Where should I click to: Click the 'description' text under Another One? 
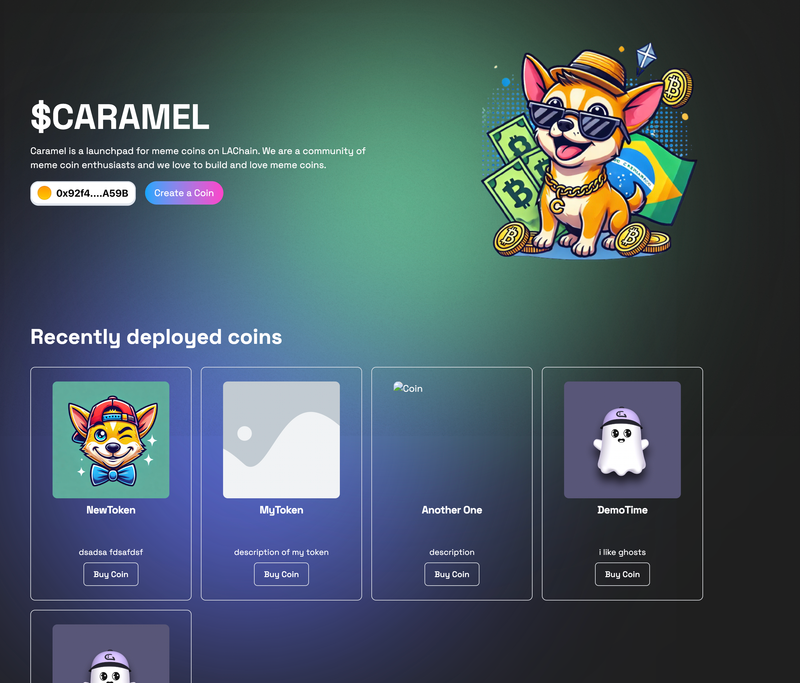[452, 552]
